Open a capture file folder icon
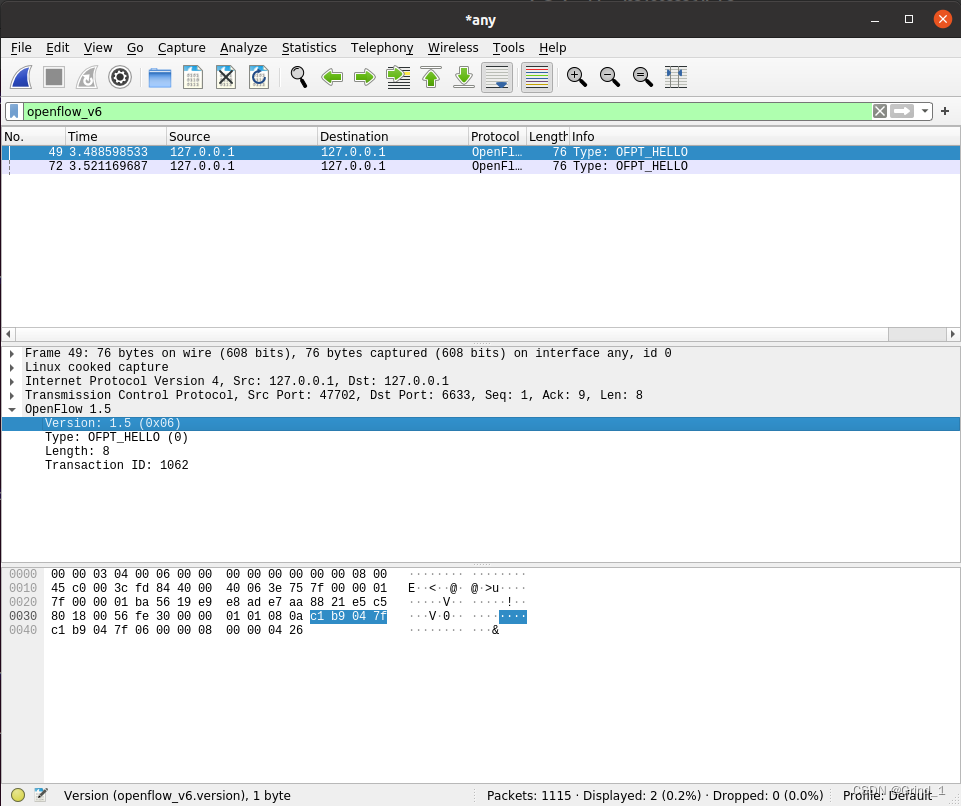 [160, 77]
